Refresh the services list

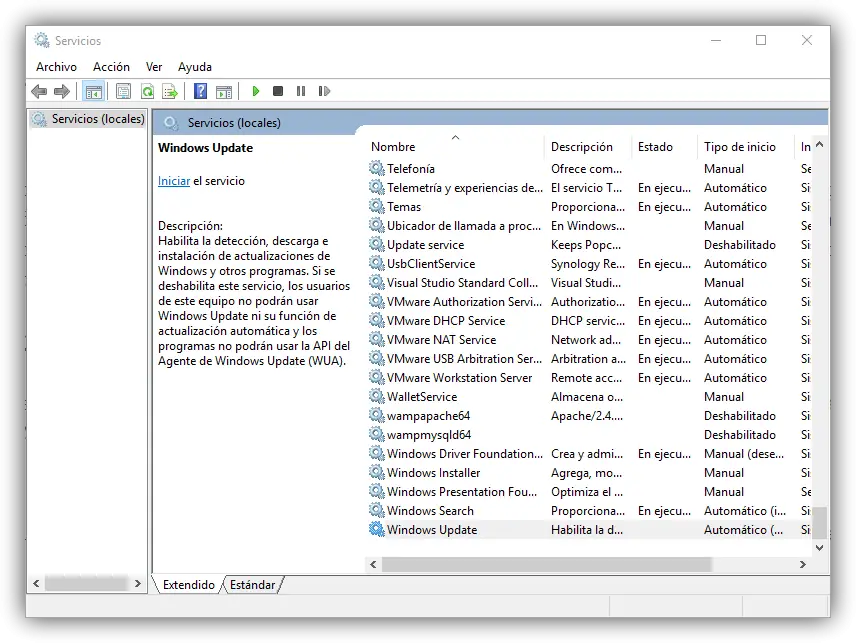tap(147, 91)
